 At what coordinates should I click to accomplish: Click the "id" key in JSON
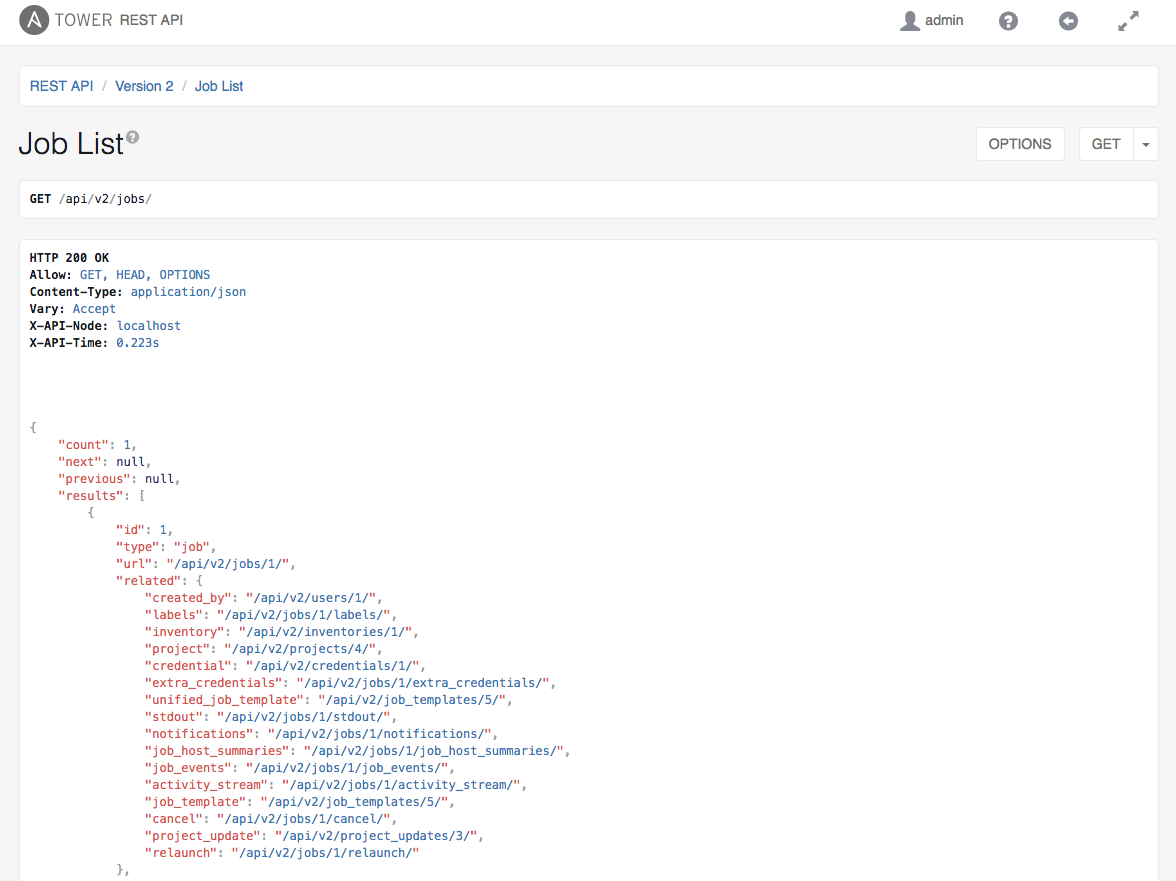coord(130,530)
